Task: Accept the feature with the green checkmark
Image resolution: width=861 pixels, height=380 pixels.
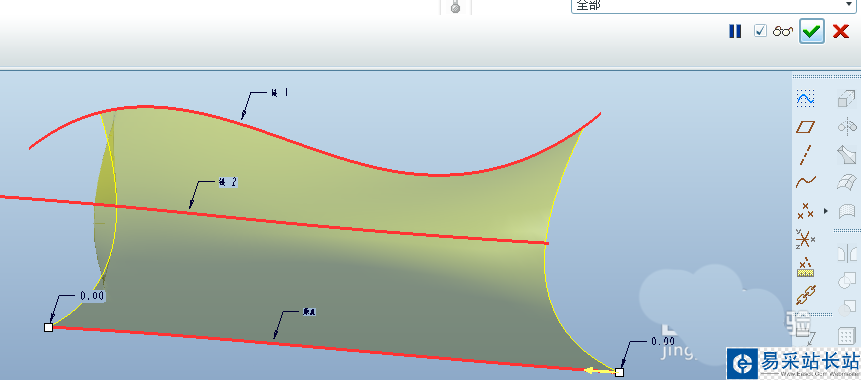Action: coord(812,31)
